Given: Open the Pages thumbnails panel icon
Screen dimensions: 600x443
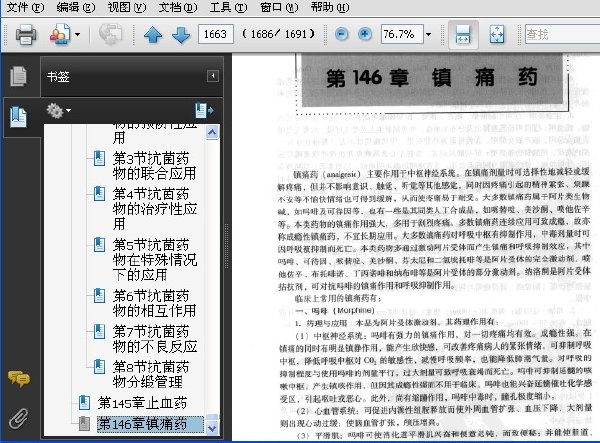Looking at the screenshot, I should 17,76.
